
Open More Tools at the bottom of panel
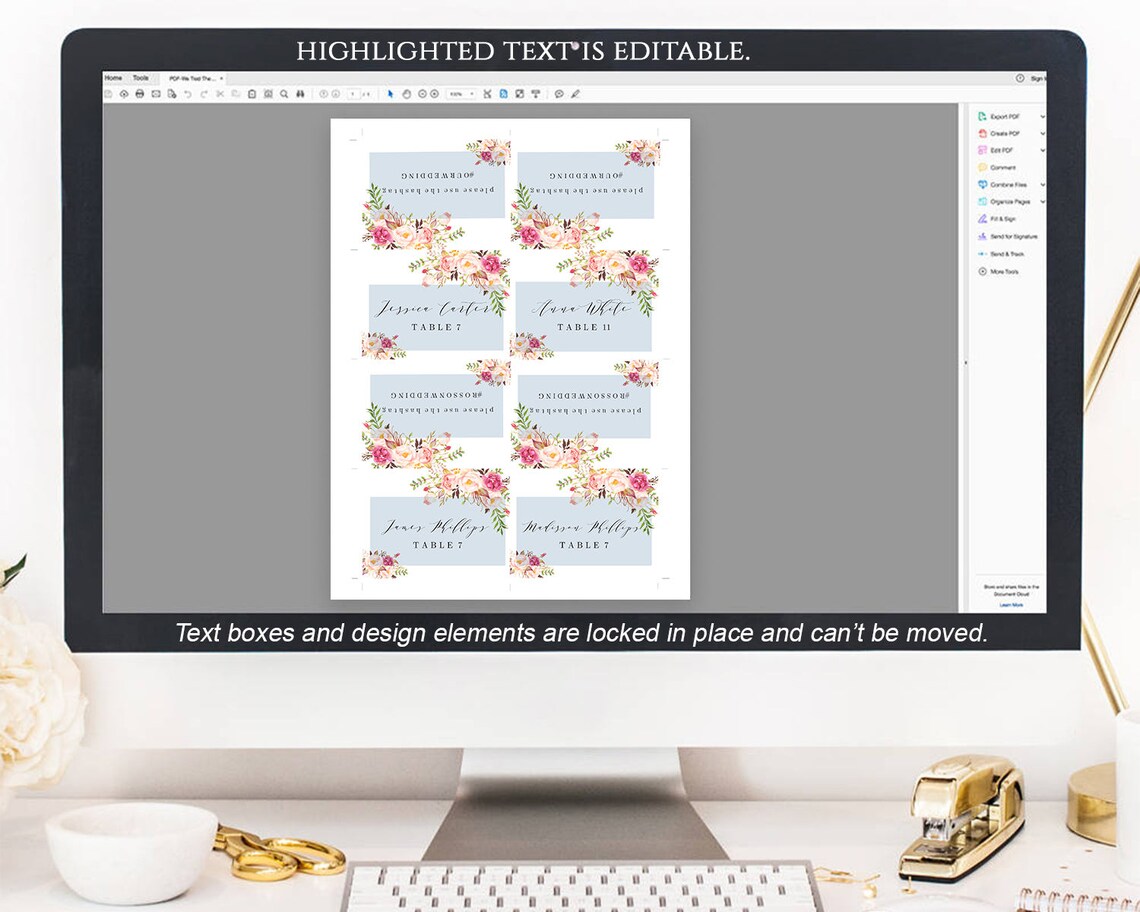pos(1002,271)
